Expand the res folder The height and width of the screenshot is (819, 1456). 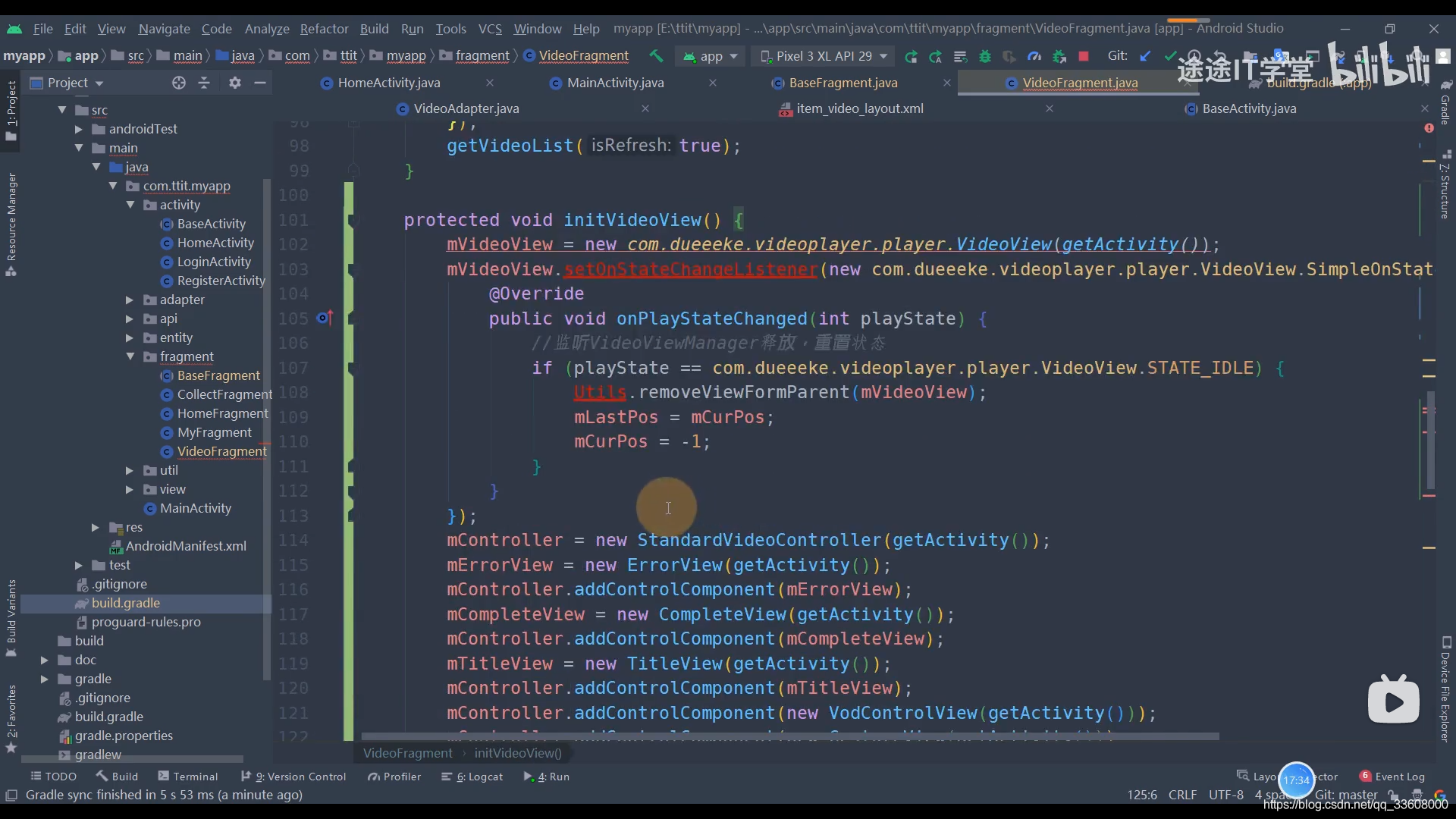tap(96, 527)
